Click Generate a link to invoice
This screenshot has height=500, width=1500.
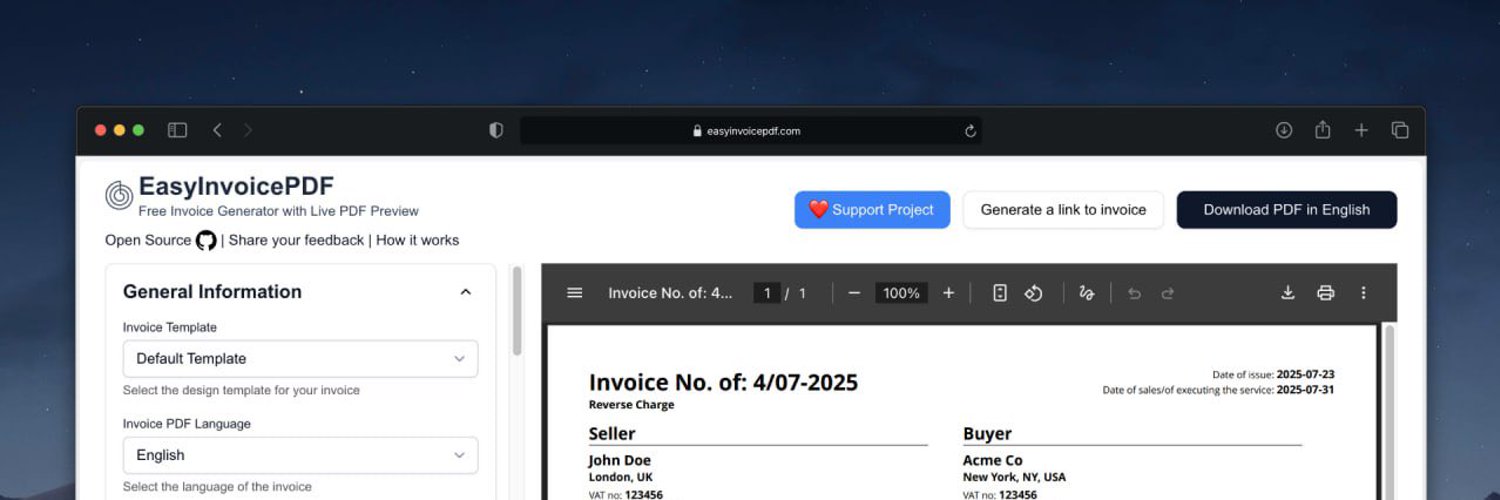tap(1063, 210)
